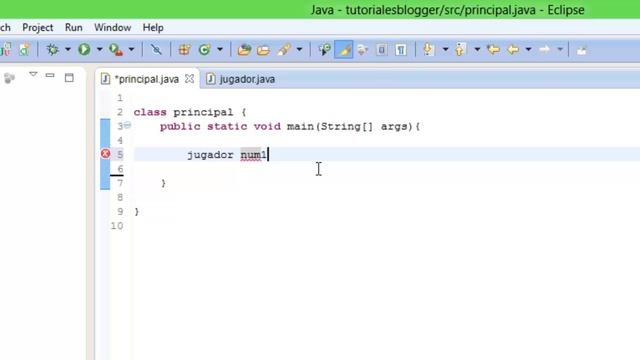
Task: Click the Open Task folder icon
Action: tap(264, 50)
